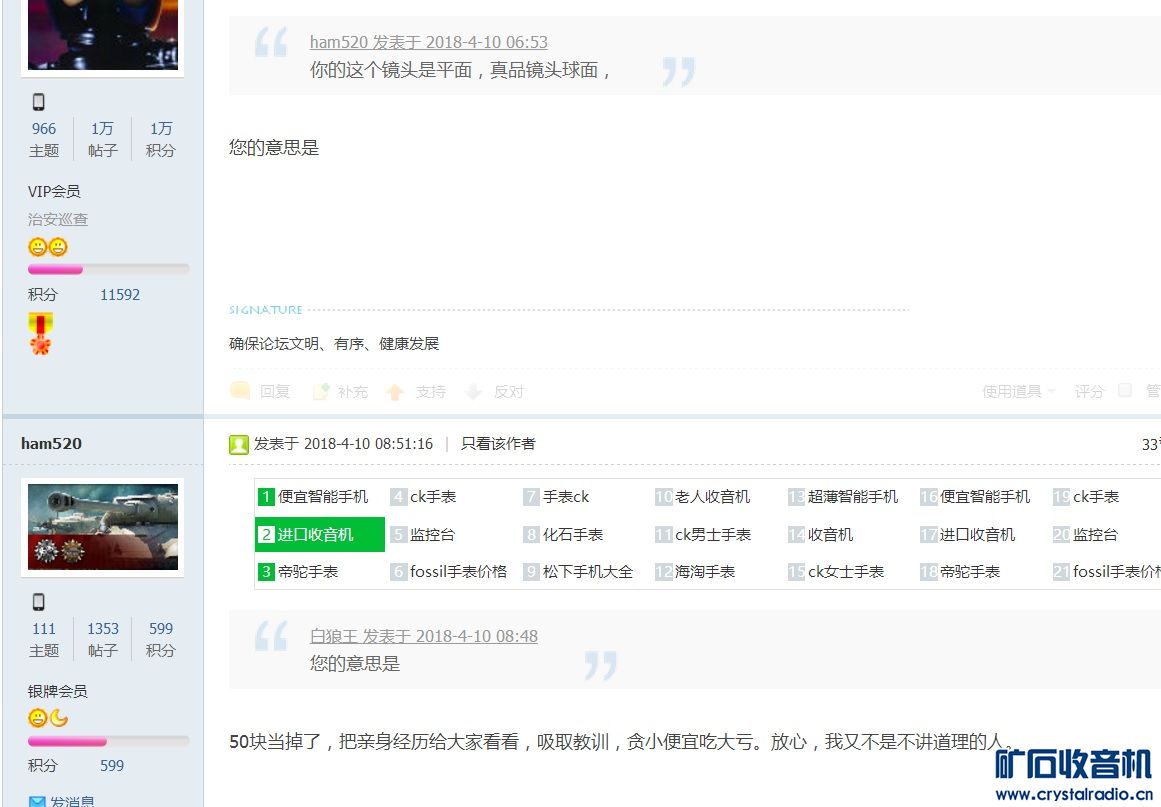
Task: Click the 支持 support link
Action: 430,392
